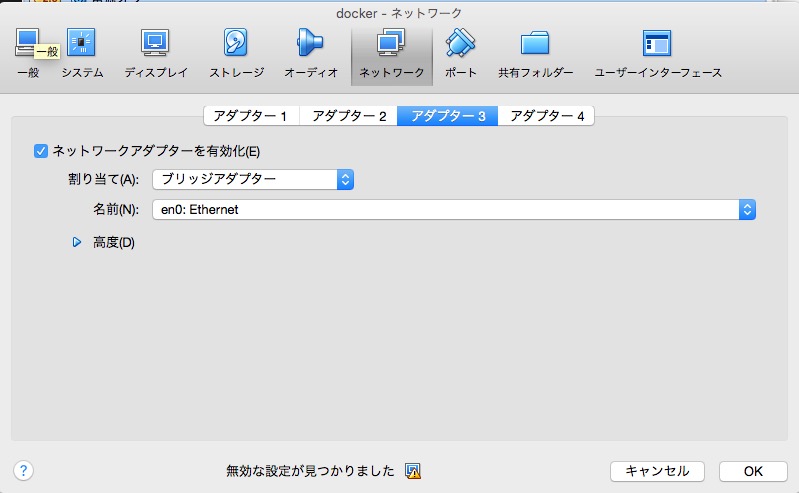The image size is (799, 493).
Task: Open the 一般 (General) settings icon
Action: [x=28, y=54]
